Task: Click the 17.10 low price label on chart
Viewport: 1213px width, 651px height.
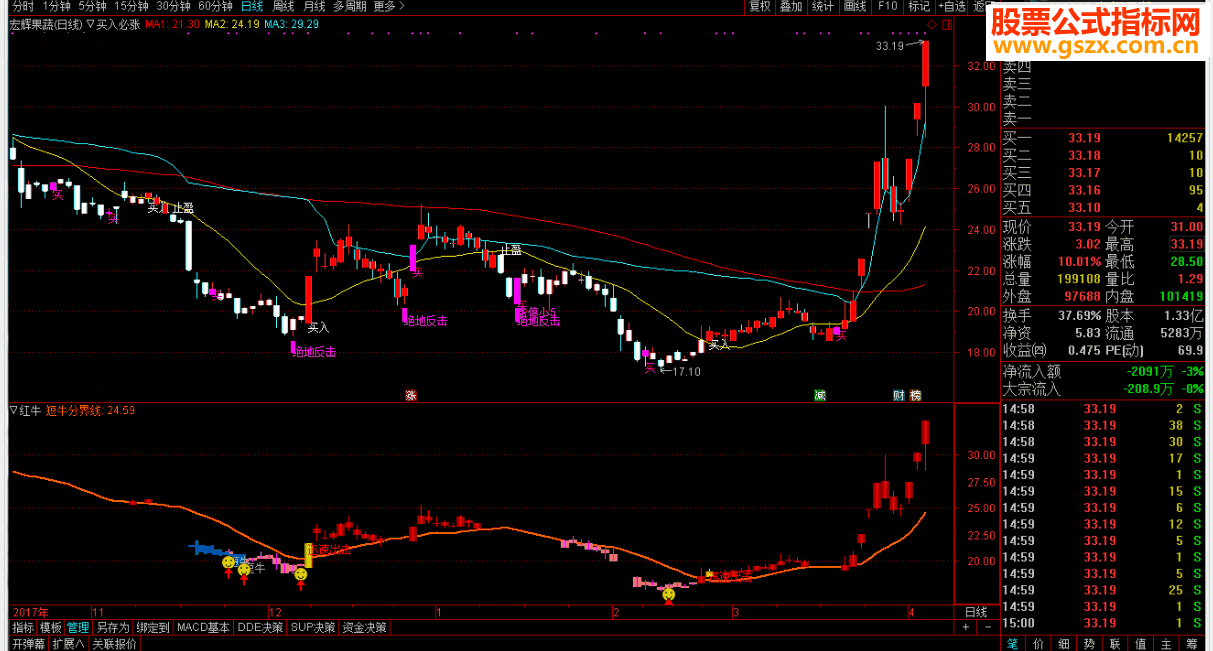Action: pyautogui.click(x=685, y=372)
